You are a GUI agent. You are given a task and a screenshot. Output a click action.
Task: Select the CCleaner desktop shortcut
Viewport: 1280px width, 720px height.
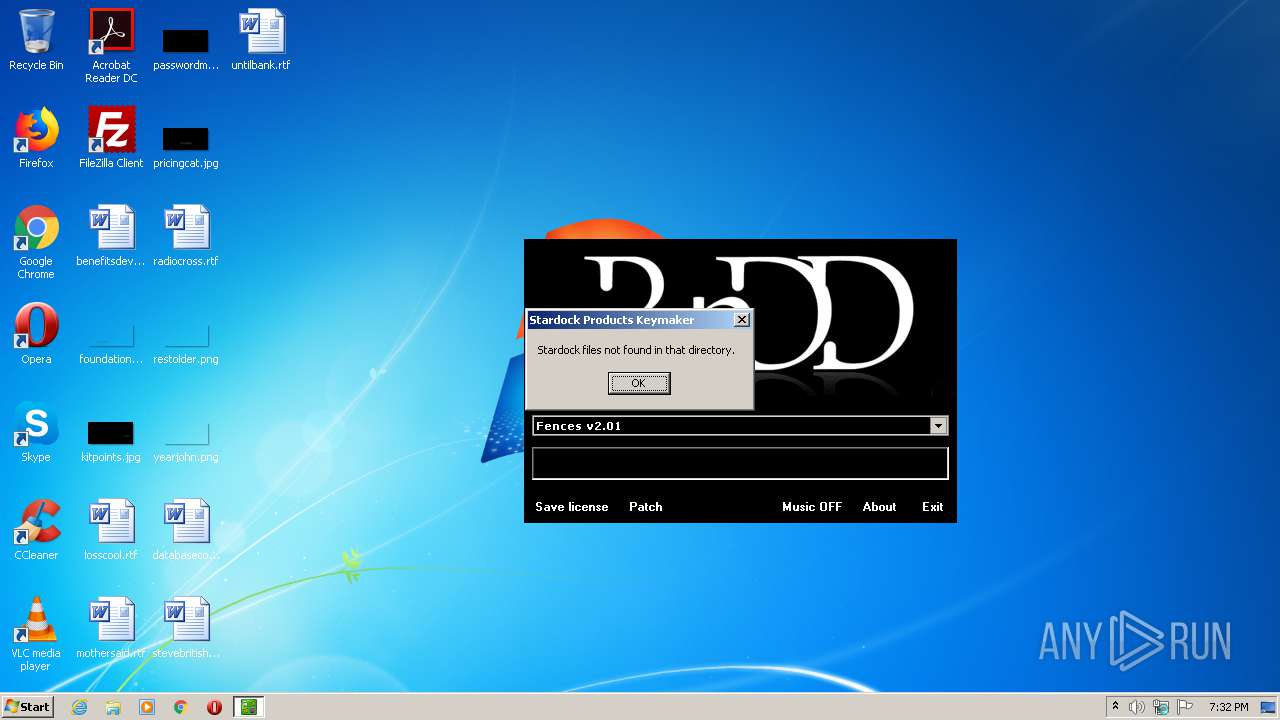click(x=36, y=531)
